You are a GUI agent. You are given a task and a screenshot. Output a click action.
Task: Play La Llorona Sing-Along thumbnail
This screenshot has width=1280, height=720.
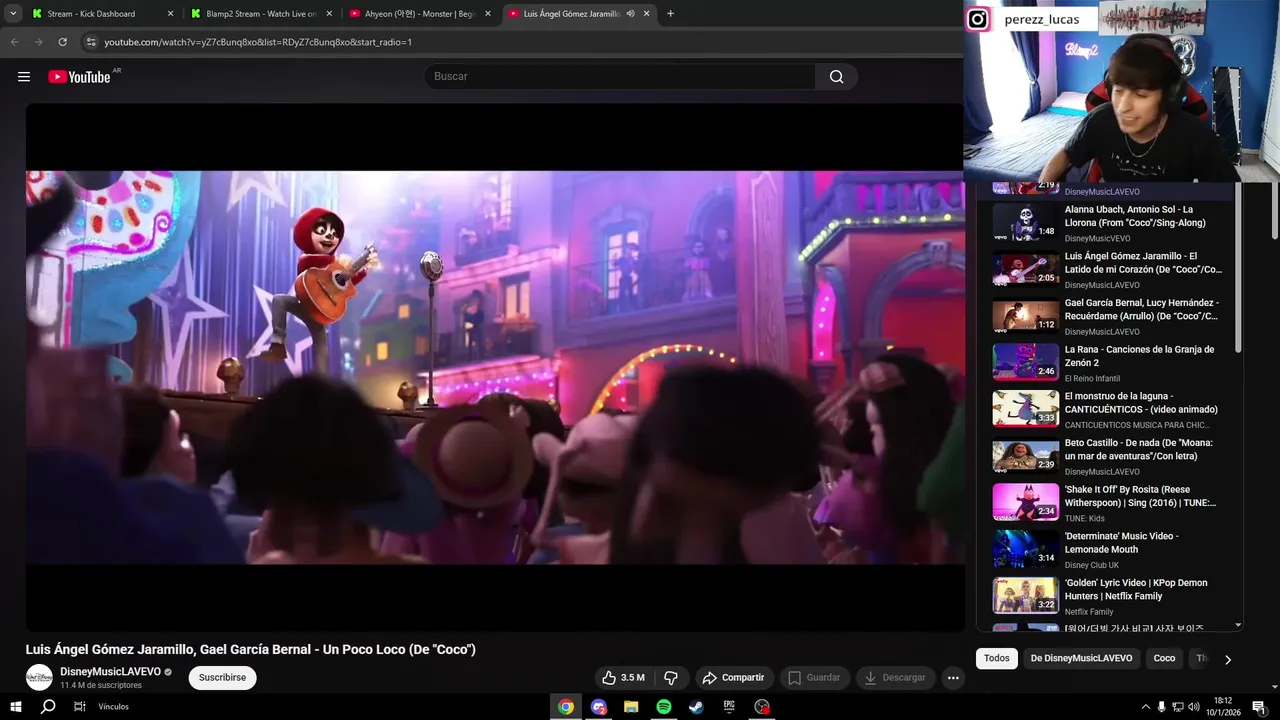1025,223
